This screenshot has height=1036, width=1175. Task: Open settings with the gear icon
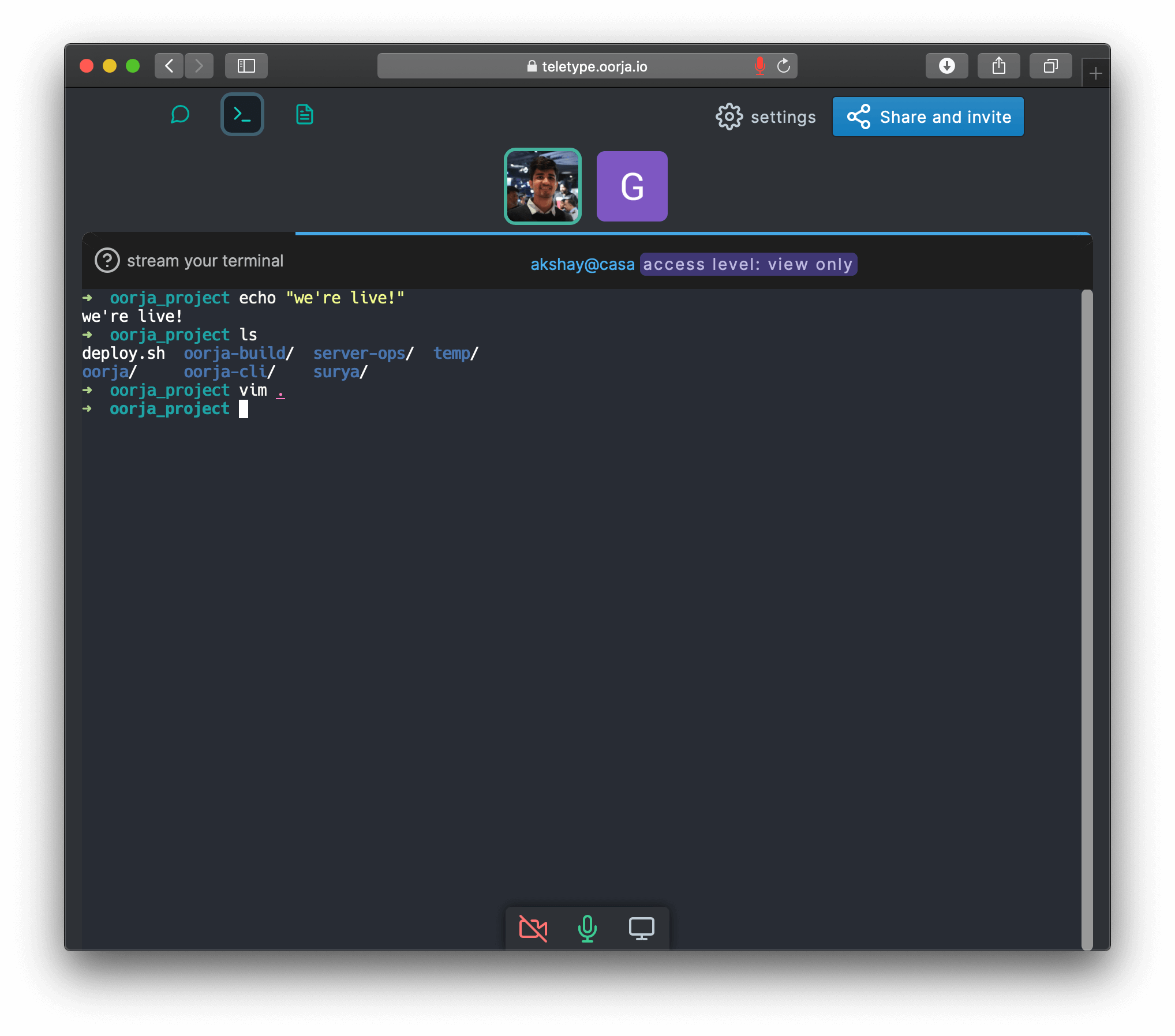point(729,117)
